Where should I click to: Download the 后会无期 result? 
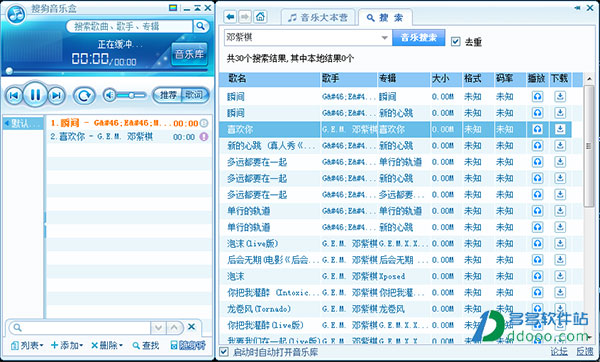pos(560,260)
